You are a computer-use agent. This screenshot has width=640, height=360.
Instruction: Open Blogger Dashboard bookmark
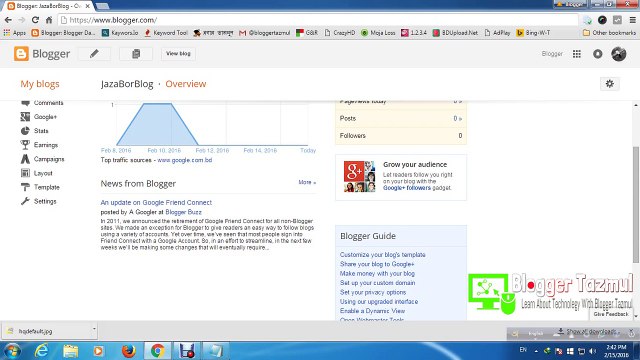(64, 33)
